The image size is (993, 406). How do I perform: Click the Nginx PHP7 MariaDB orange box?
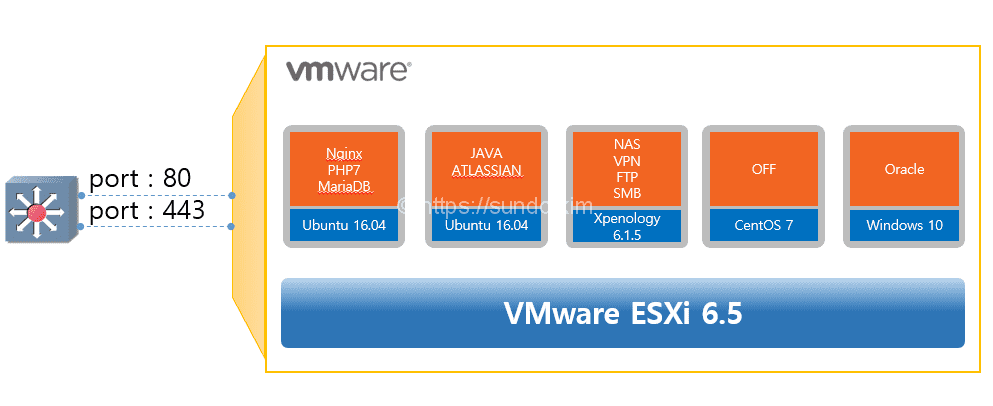tap(344, 169)
